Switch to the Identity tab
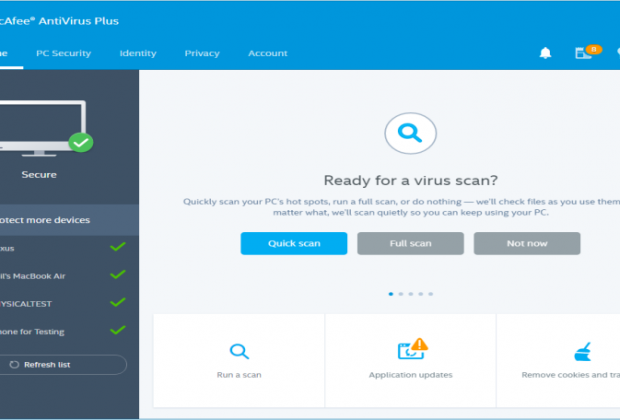620x420 pixels. click(x=138, y=53)
